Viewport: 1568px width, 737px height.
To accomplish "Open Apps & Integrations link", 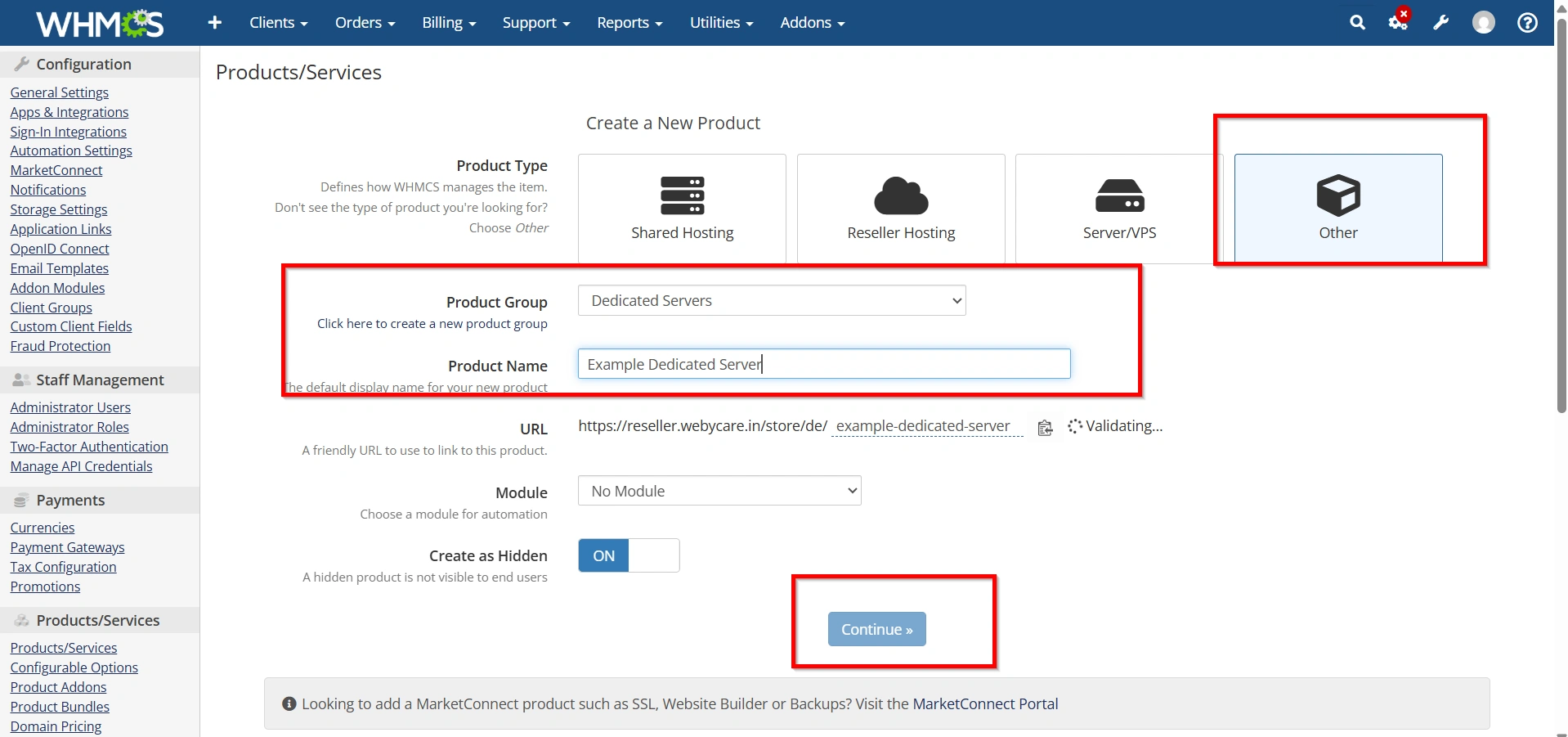I will point(69,112).
